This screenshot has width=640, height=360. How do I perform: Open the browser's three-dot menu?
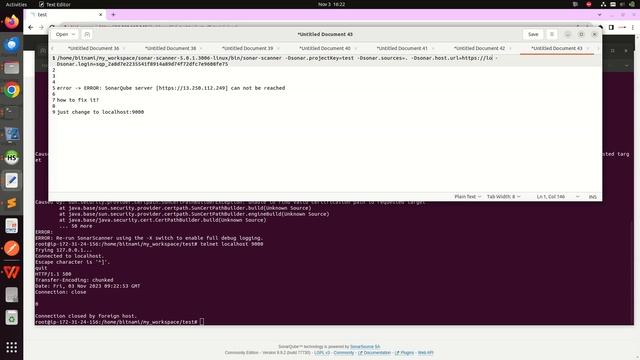point(633,27)
